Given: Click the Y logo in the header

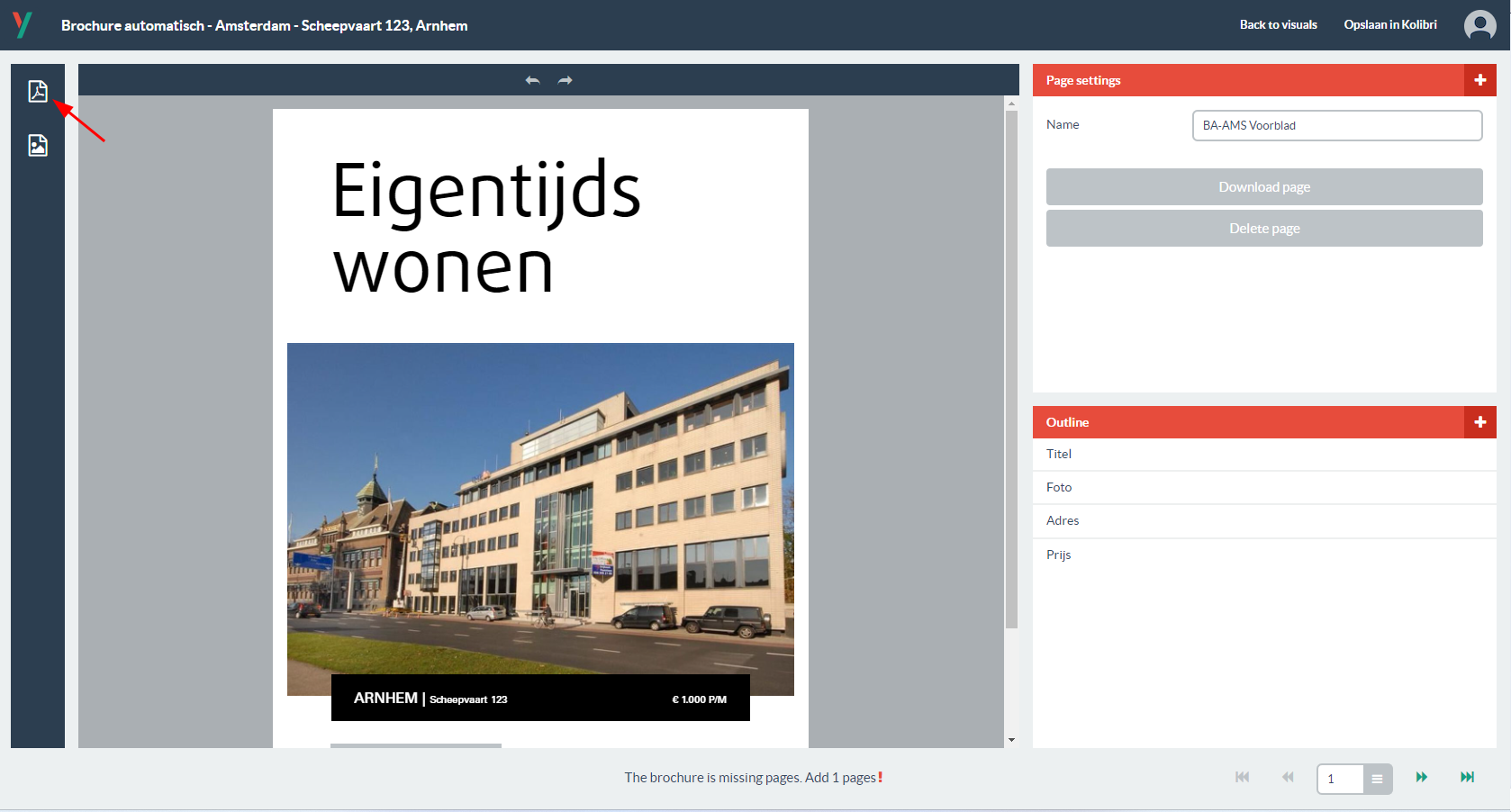Looking at the screenshot, I should coord(23,24).
